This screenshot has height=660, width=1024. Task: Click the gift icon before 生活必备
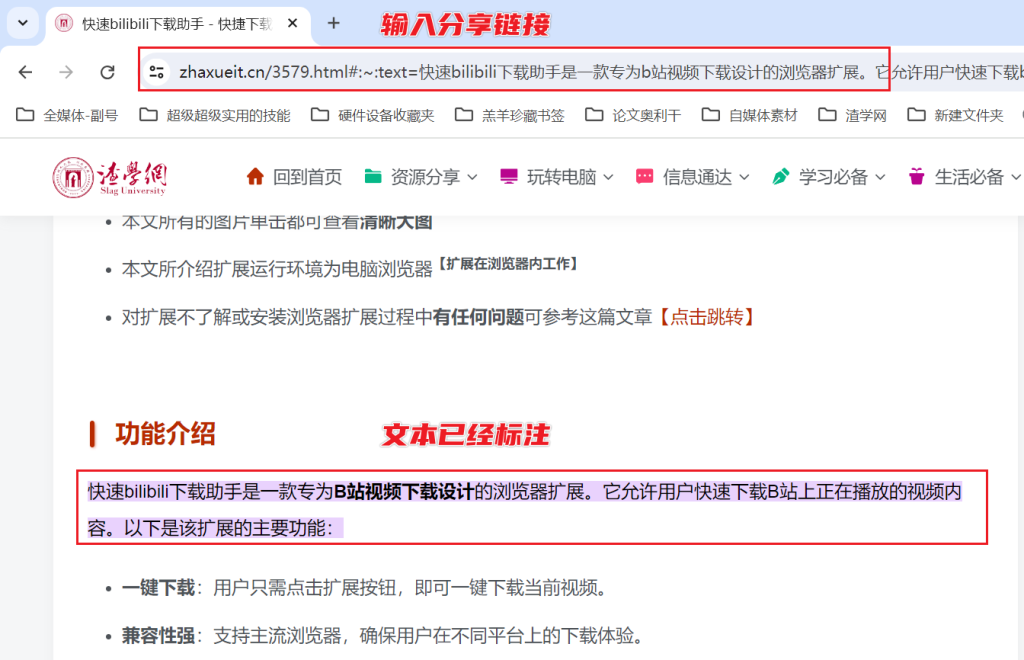(916, 176)
